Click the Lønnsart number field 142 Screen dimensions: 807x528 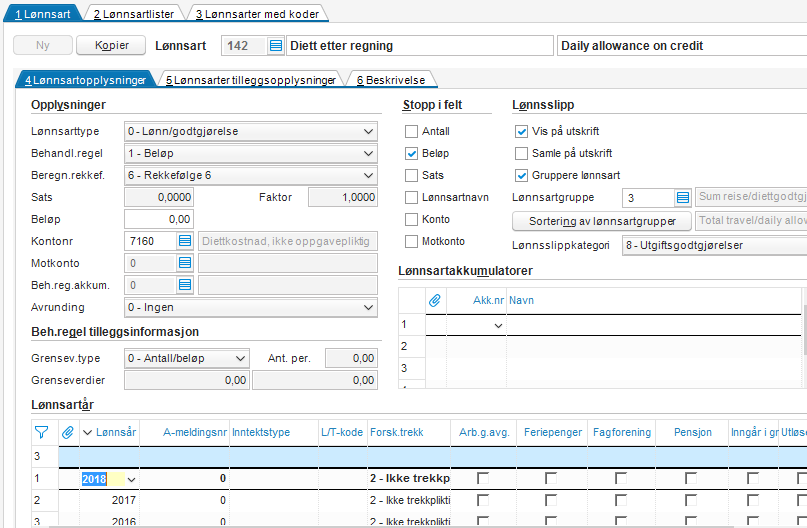pyautogui.click(x=244, y=46)
